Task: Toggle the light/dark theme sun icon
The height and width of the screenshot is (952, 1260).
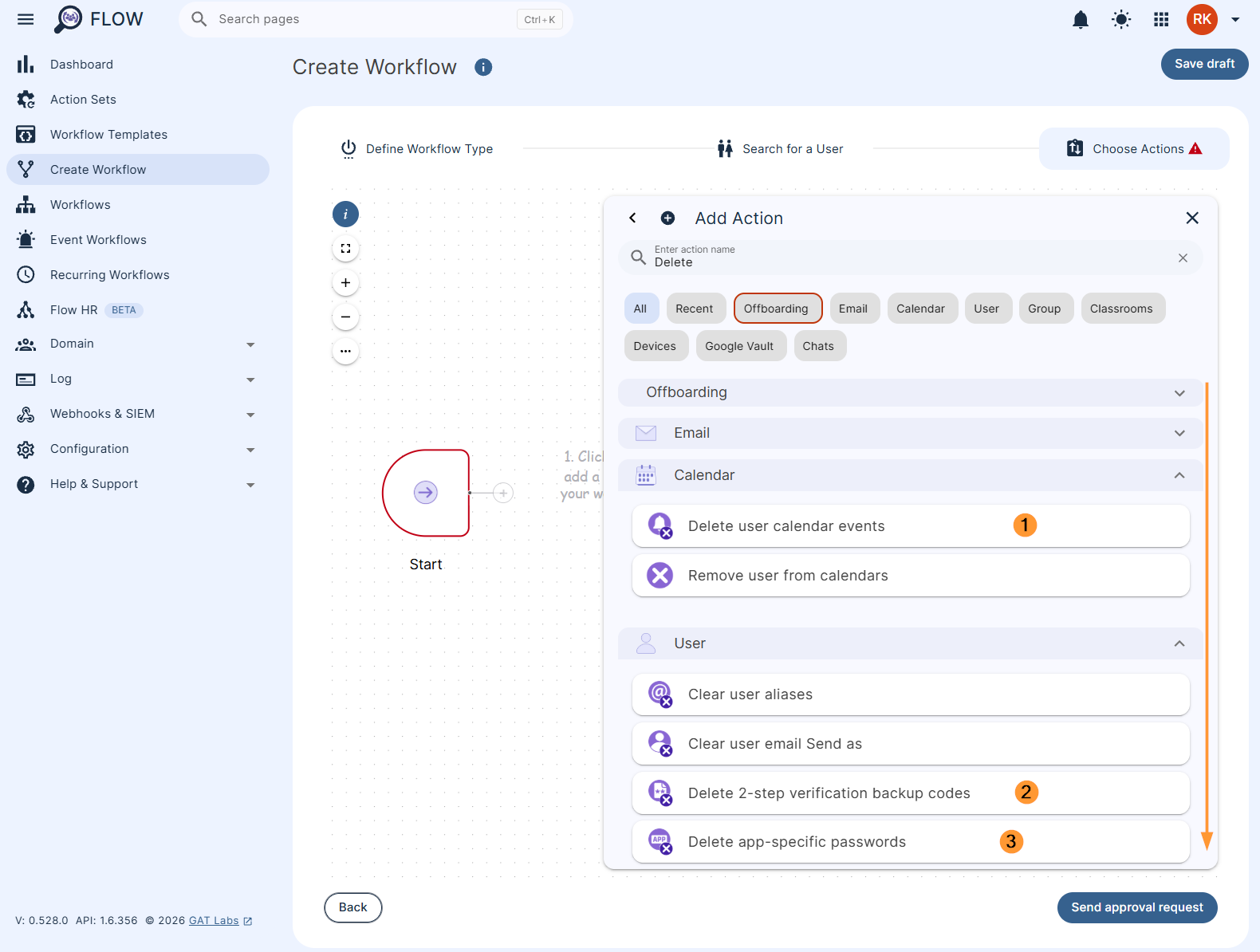Action: point(1121,19)
